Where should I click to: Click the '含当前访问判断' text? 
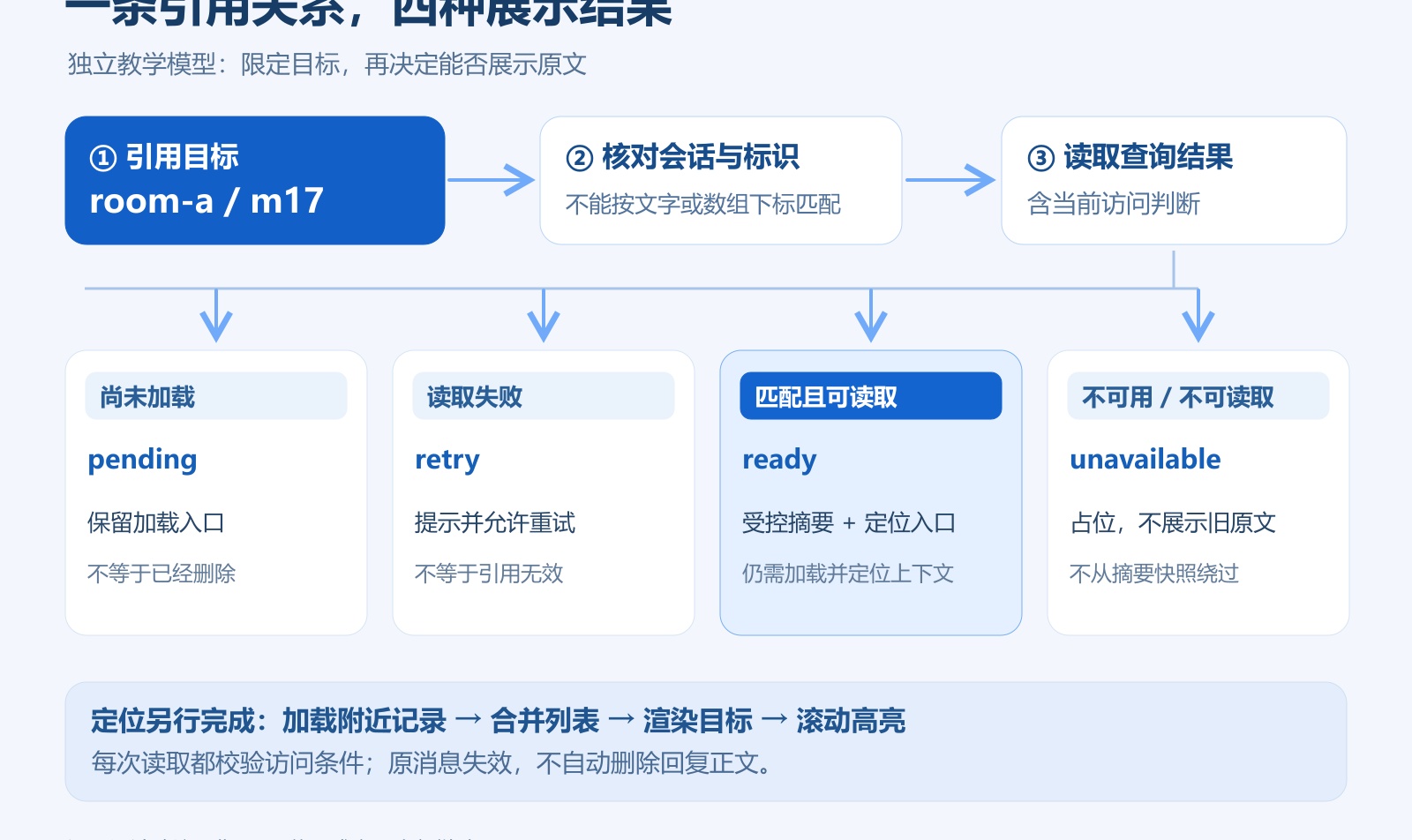1114,205
